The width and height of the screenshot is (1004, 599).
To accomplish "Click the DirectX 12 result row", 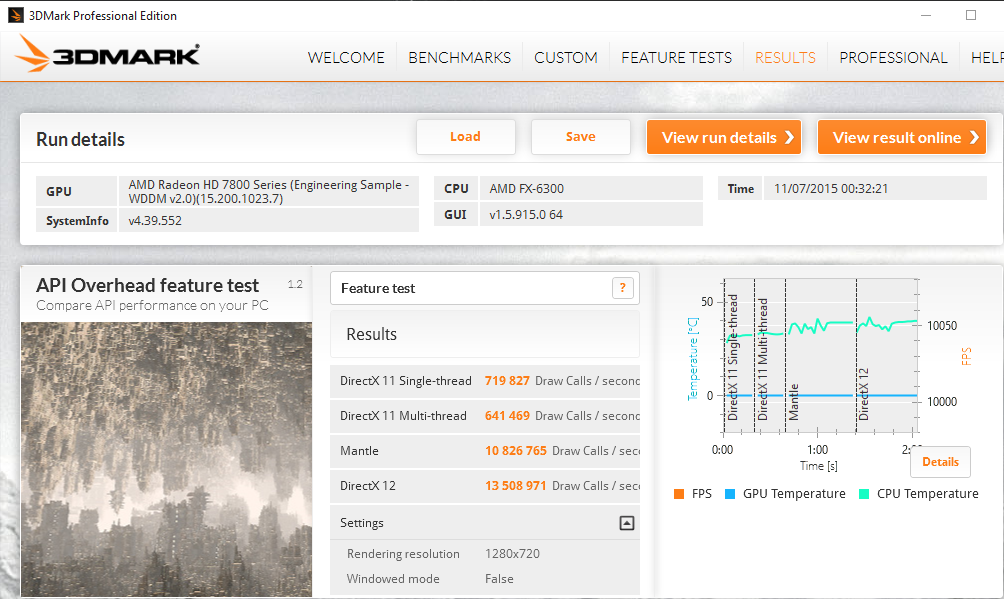I will tap(485, 485).
